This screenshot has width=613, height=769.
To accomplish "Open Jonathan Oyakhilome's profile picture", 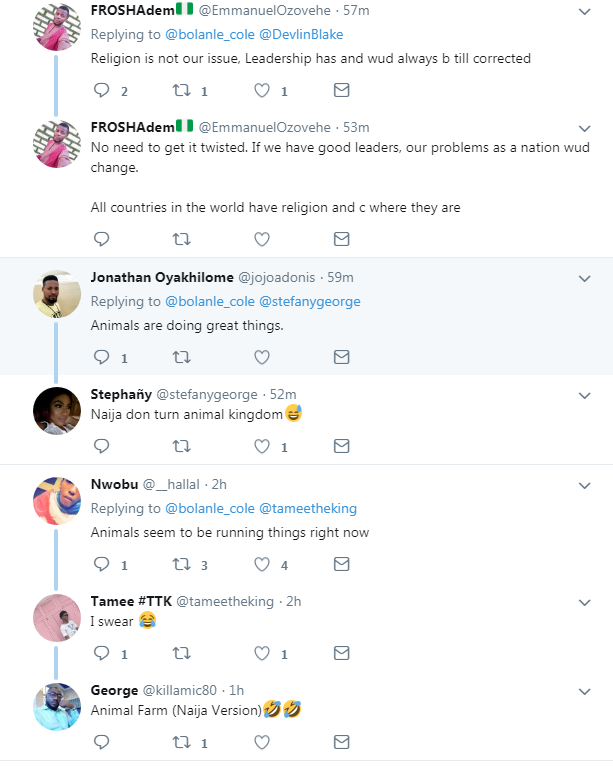I will pos(57,295).
